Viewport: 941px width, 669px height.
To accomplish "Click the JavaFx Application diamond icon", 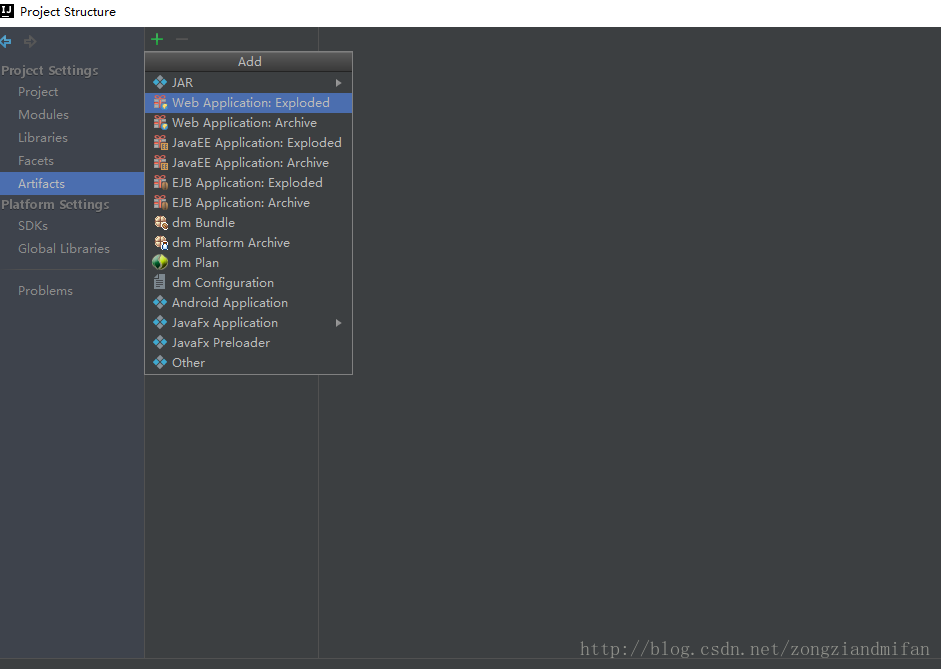I will pos(160,322).
